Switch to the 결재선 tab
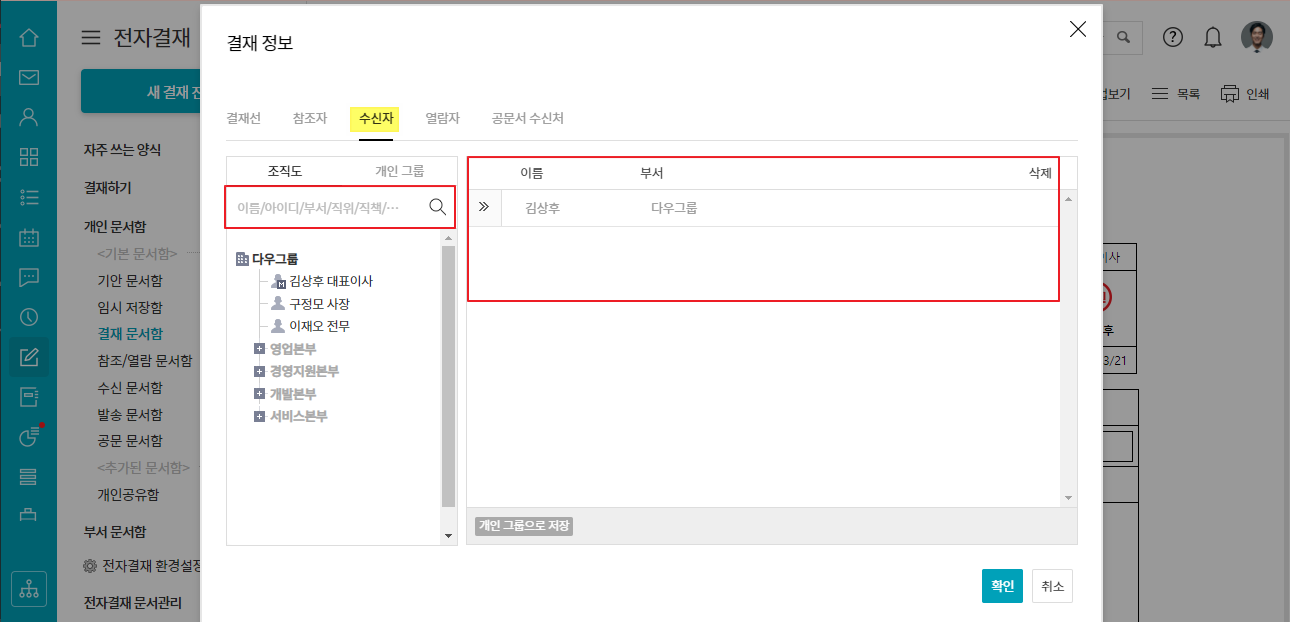 (x=244, y=118)
